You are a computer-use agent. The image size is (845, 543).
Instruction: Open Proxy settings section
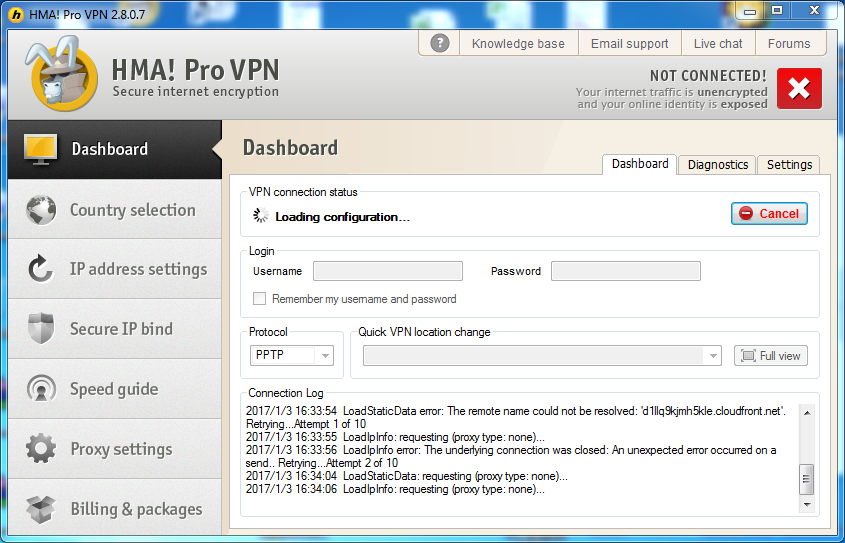[x=115, y=449]
